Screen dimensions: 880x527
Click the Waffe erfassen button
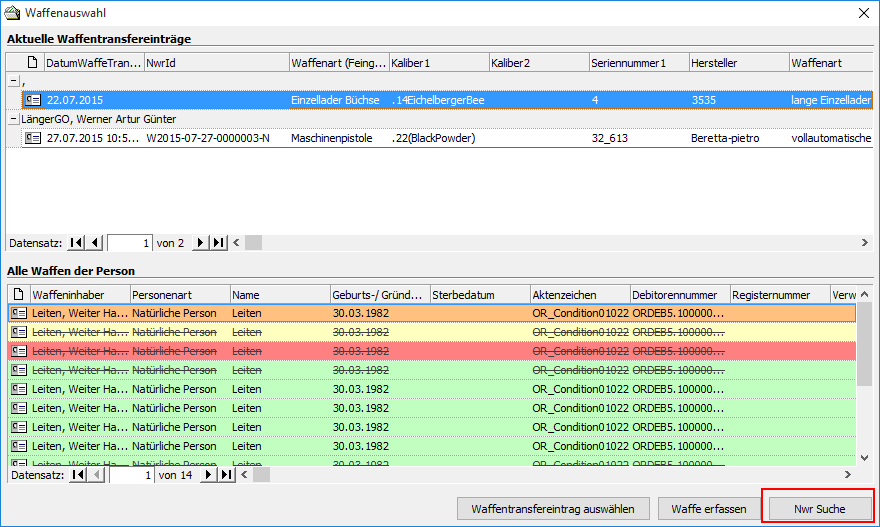point(708,509)
